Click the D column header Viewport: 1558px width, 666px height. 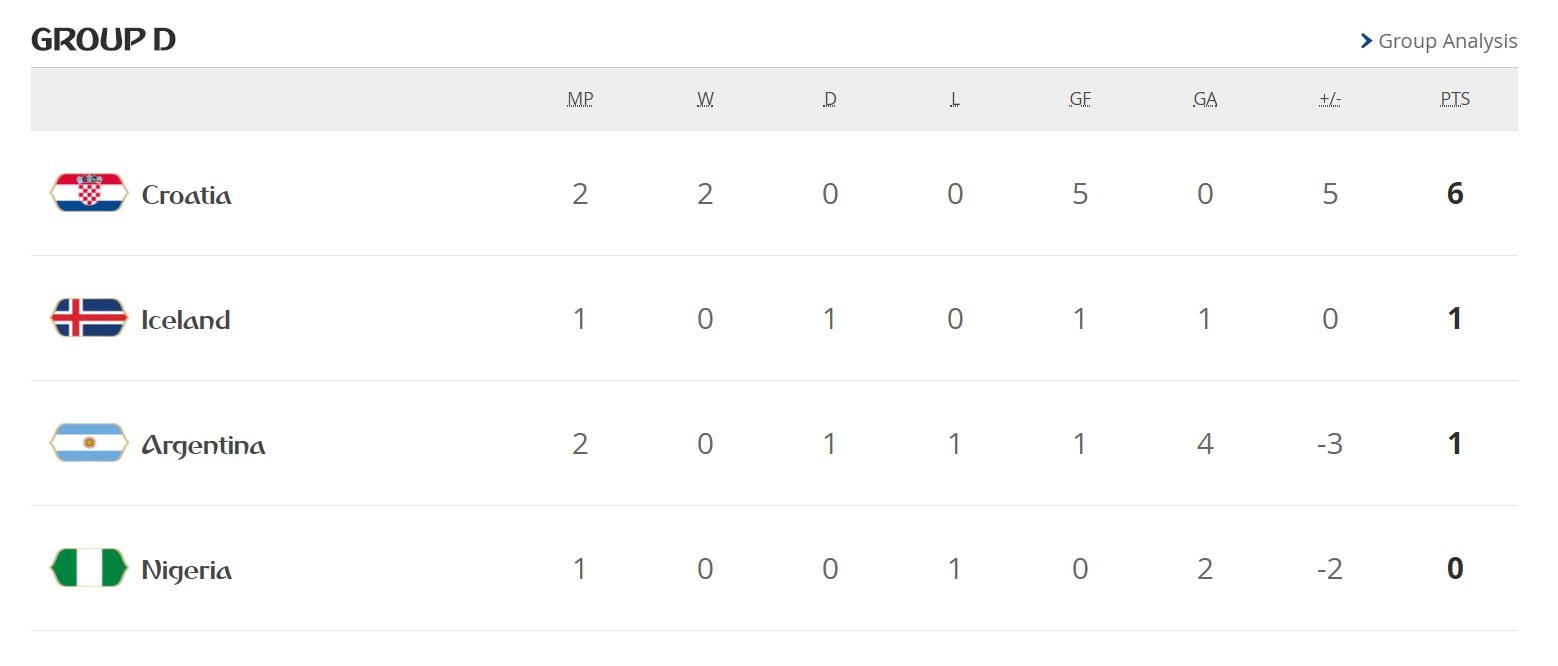(830, 99)
